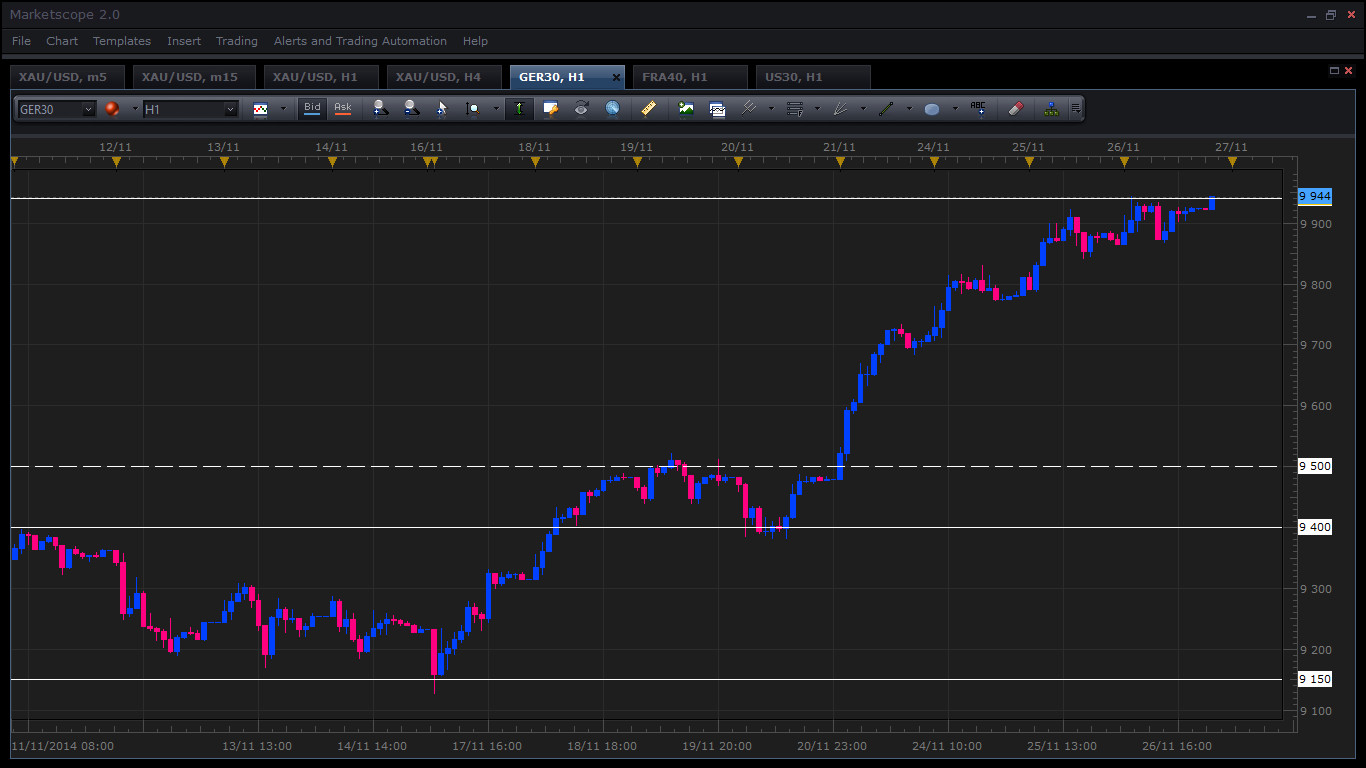Zoom out using the magnifier minus icon
Image resolution: width=1366 pixels, height=768 pixels.
pyautogui.click(x=411, y=109)
